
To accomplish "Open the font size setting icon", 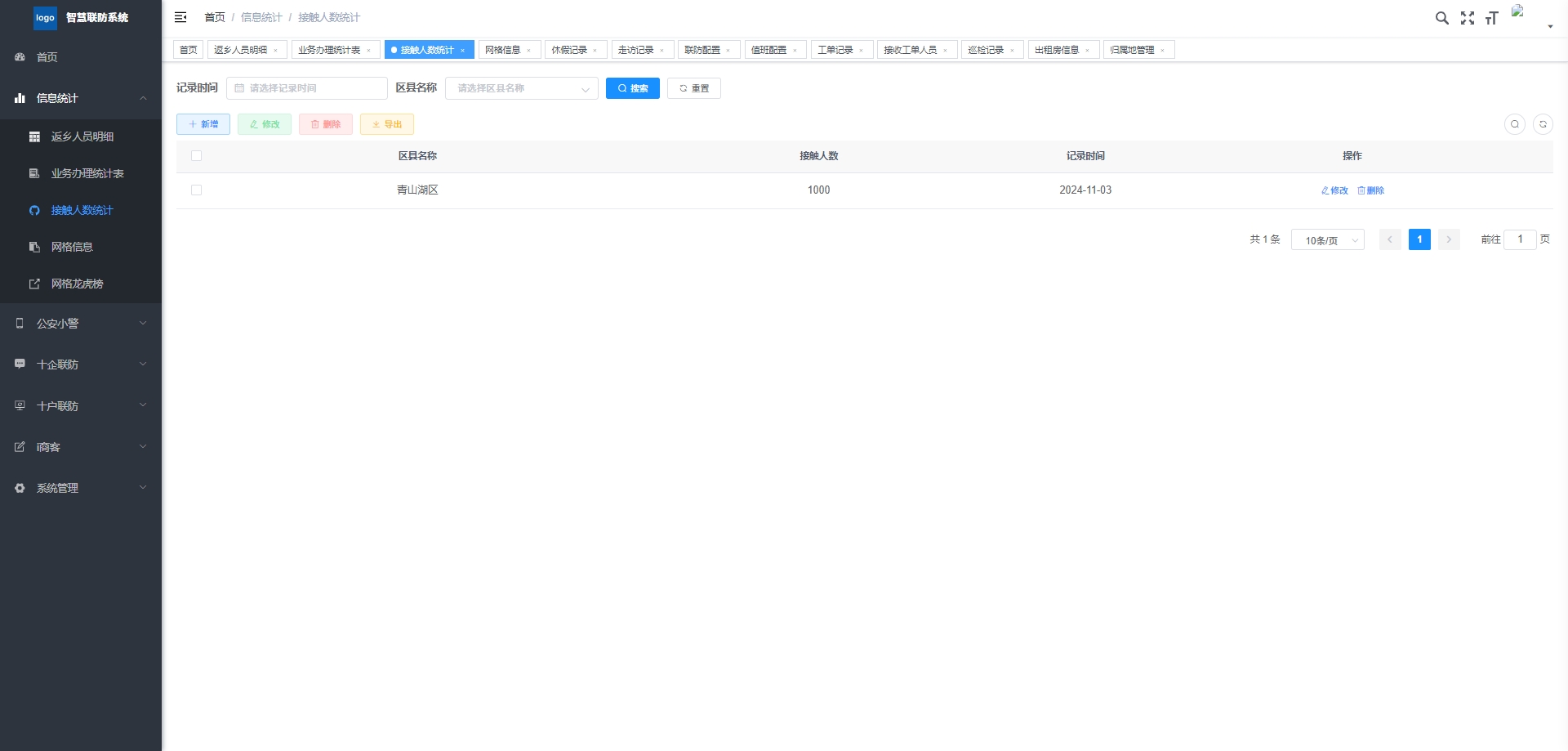I will tap(1492, 18).
